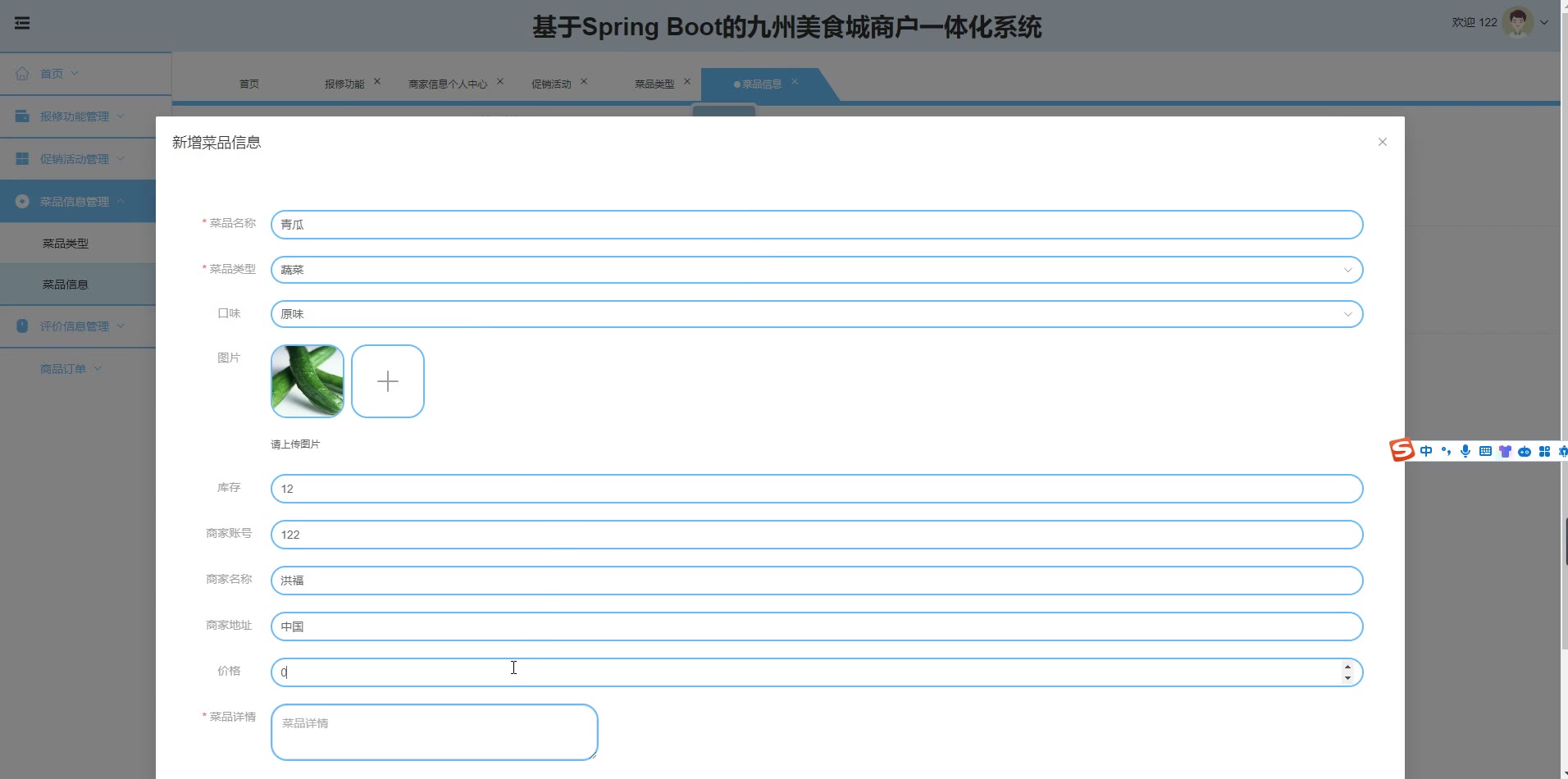
Task: Collapse the 菜品信息管理 chevron
Action: tap(121, 201)
